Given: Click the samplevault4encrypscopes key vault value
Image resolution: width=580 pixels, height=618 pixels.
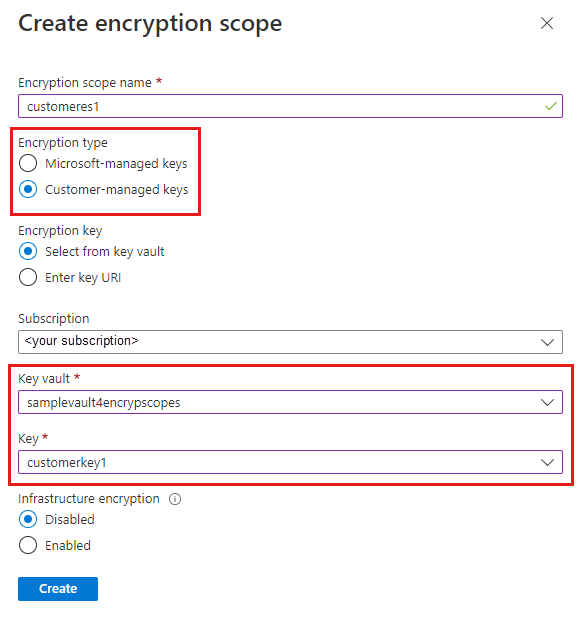Looking at the screenshot, I should 104,402.
